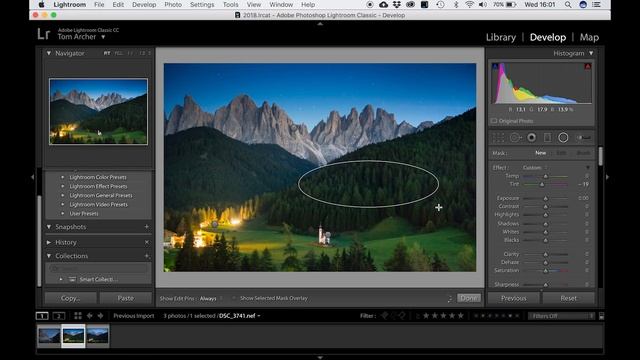Clear History with the X icon

coord(147,242)
